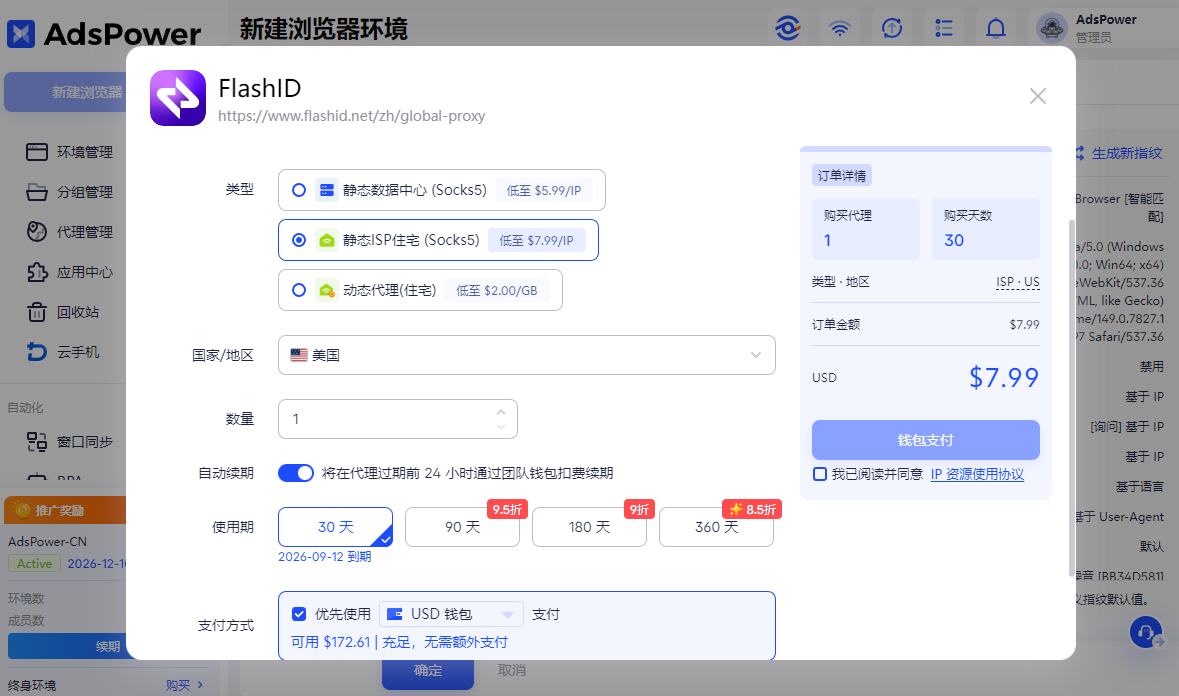Click the wallet icon in payment dropdown
The image size is (1179, 696).
(x=395, y=614)
